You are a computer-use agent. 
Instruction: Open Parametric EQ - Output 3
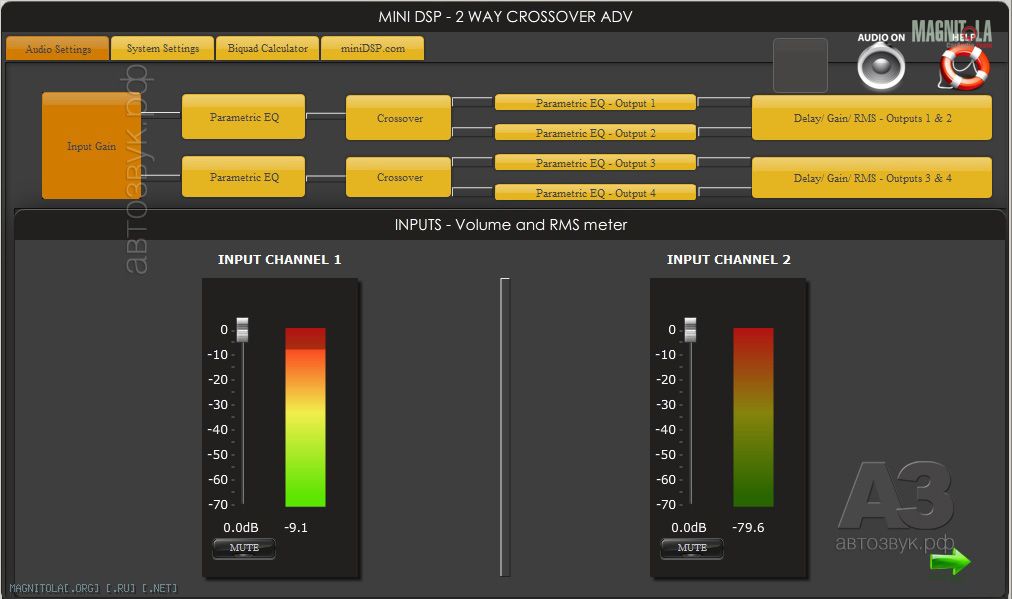click(x=595, y=163)
